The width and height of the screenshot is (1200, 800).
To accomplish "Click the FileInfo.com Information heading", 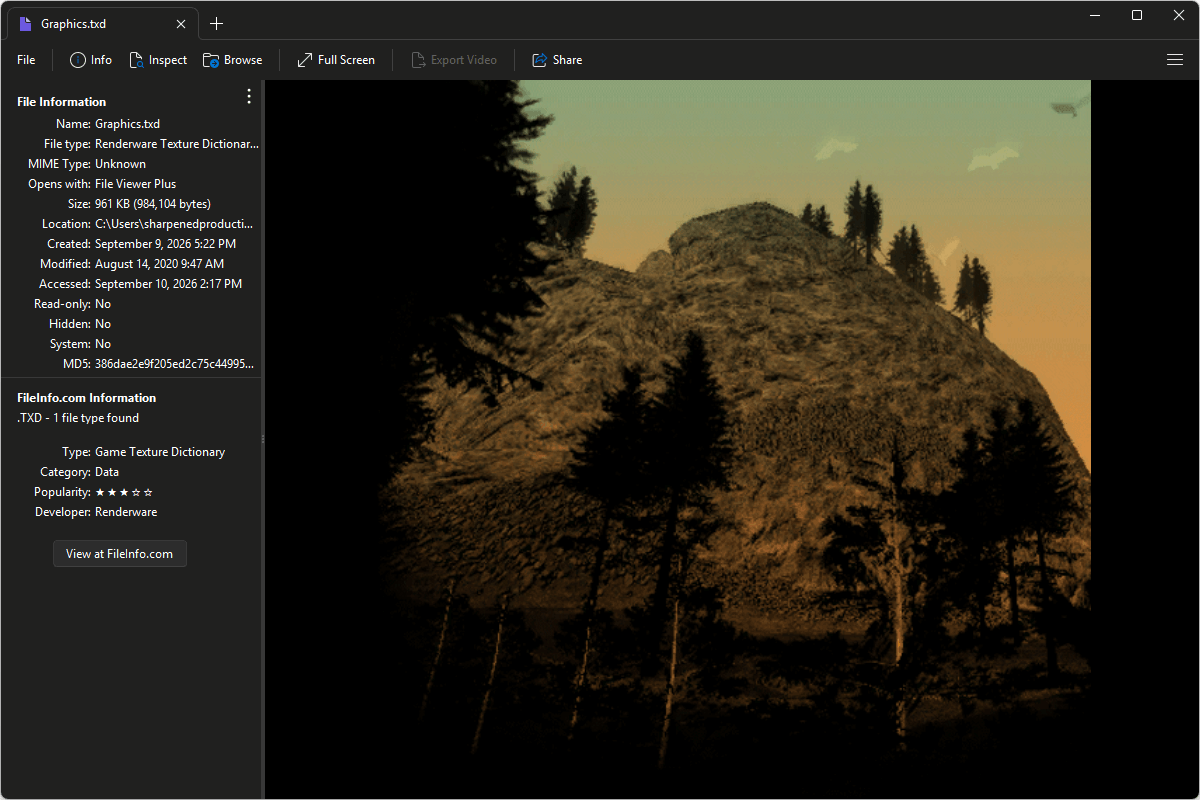I will tap(87, 398).
